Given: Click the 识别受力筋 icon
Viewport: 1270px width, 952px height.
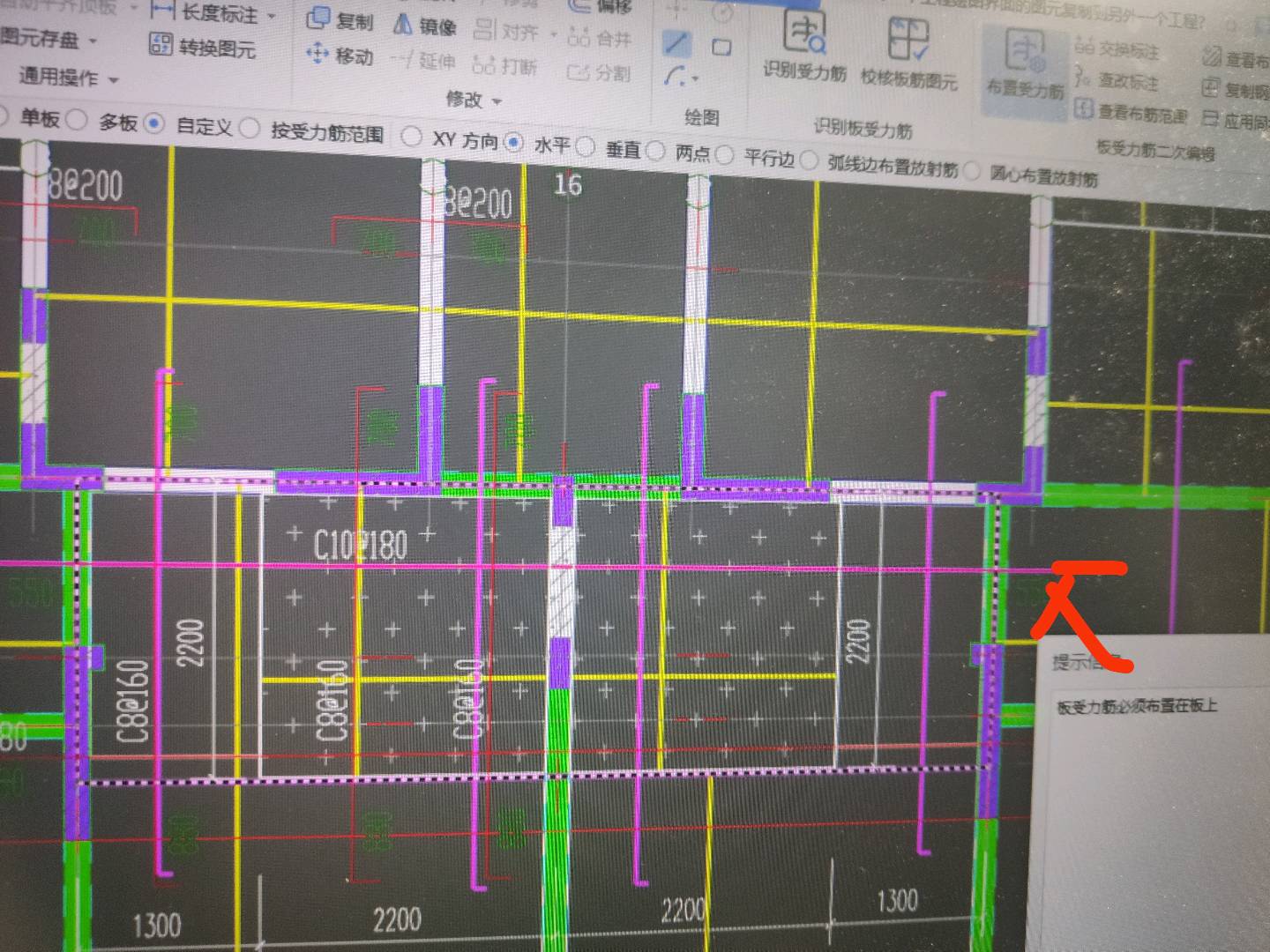Looking at the screenshot, I should click(805, 33).
